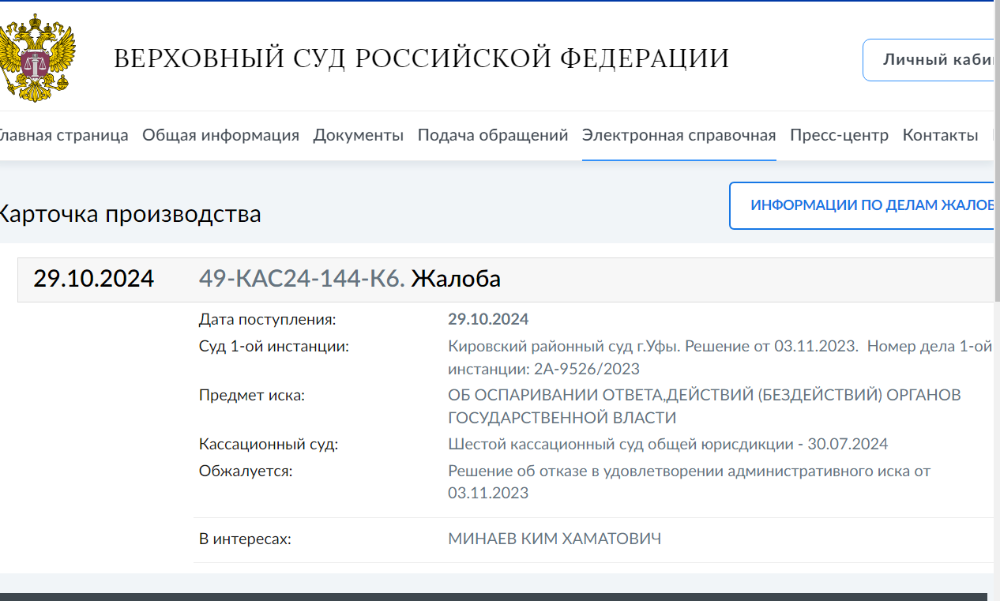The height and width of the screenshot is (601, 1000).
Task: Click the Об оспаривании ответа, действий value
Action: (704, 406)
